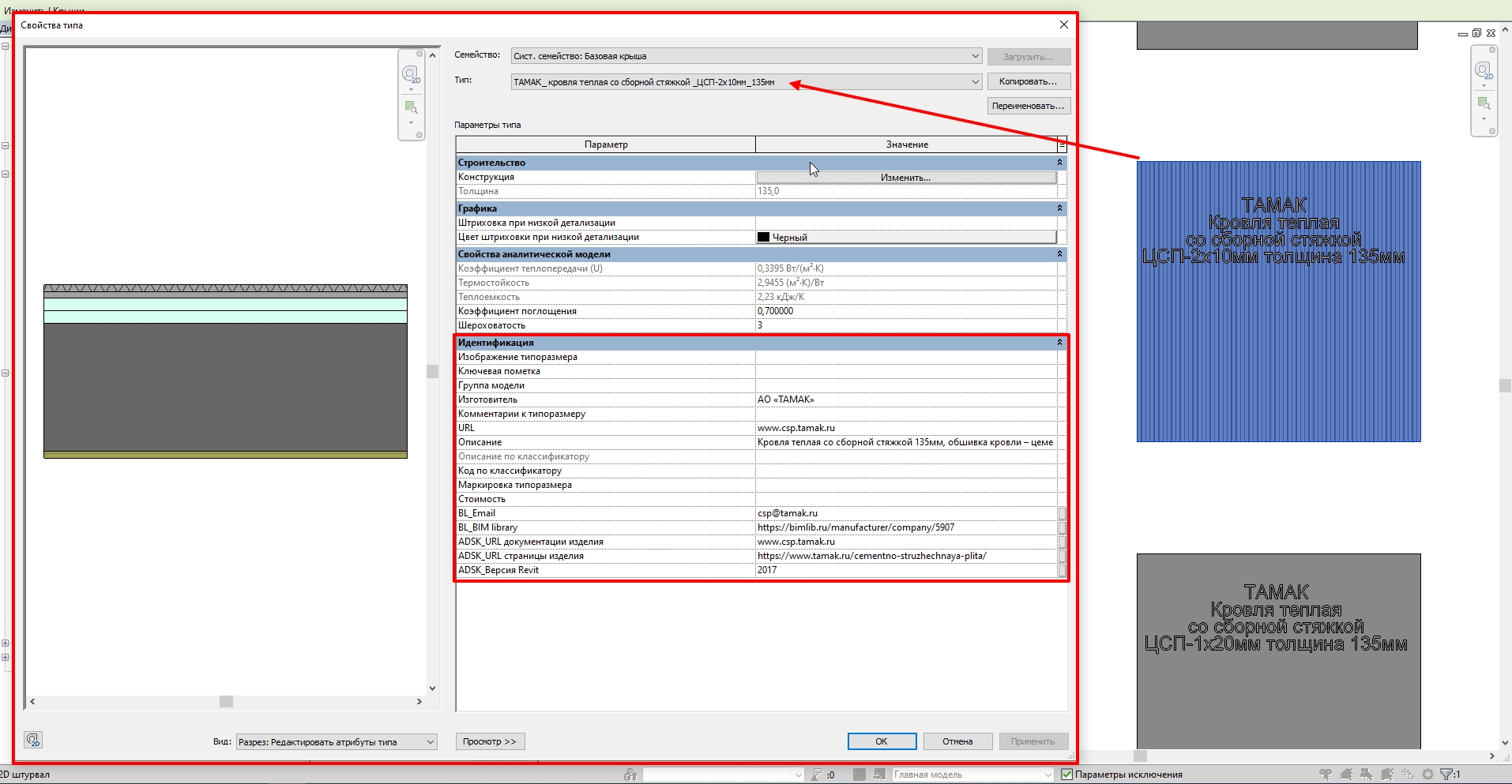Image resolution: width=1512 pixels, height=784 pixels.
Task: Click the select underlay elements icon in the status bar
Action: pyautogui.click(x=1345, y=775)
